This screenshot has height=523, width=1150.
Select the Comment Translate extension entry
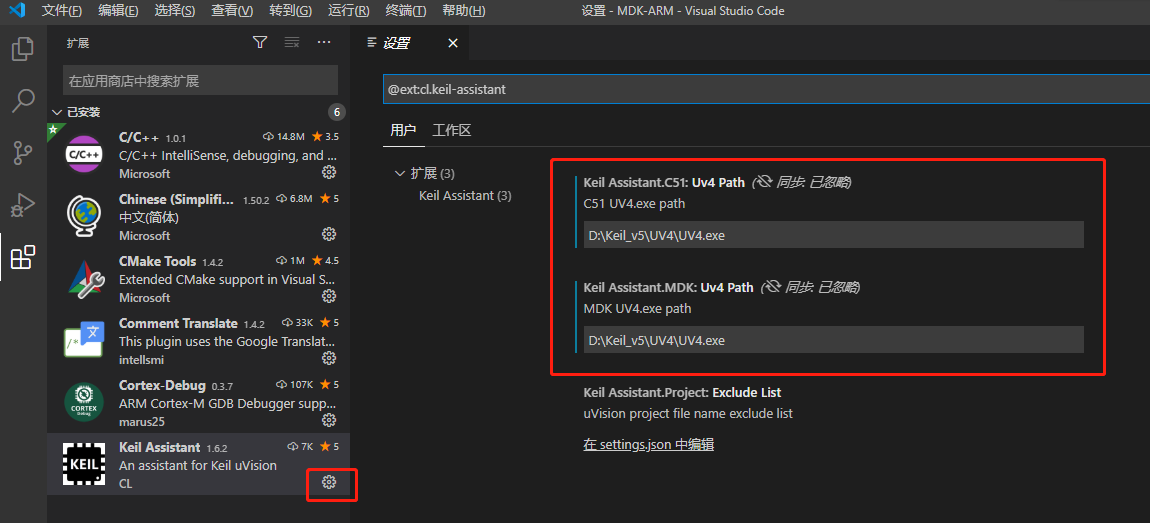click(x=199, y=340)
